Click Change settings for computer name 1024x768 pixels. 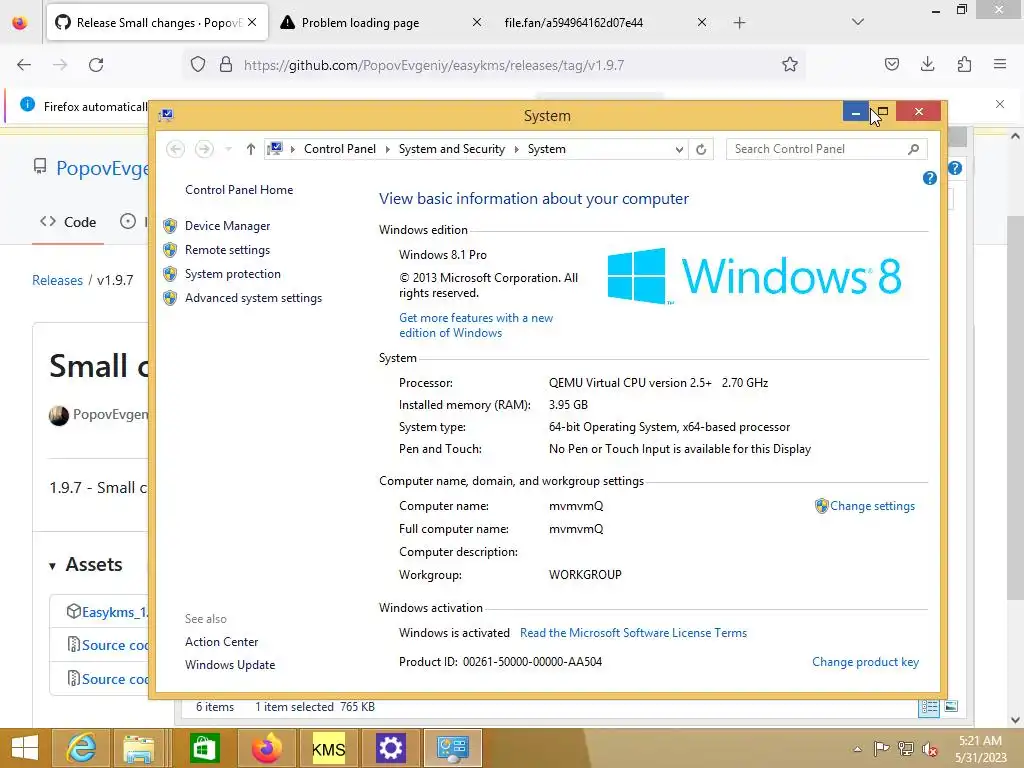pyautogui.click(x=872, y=506)
